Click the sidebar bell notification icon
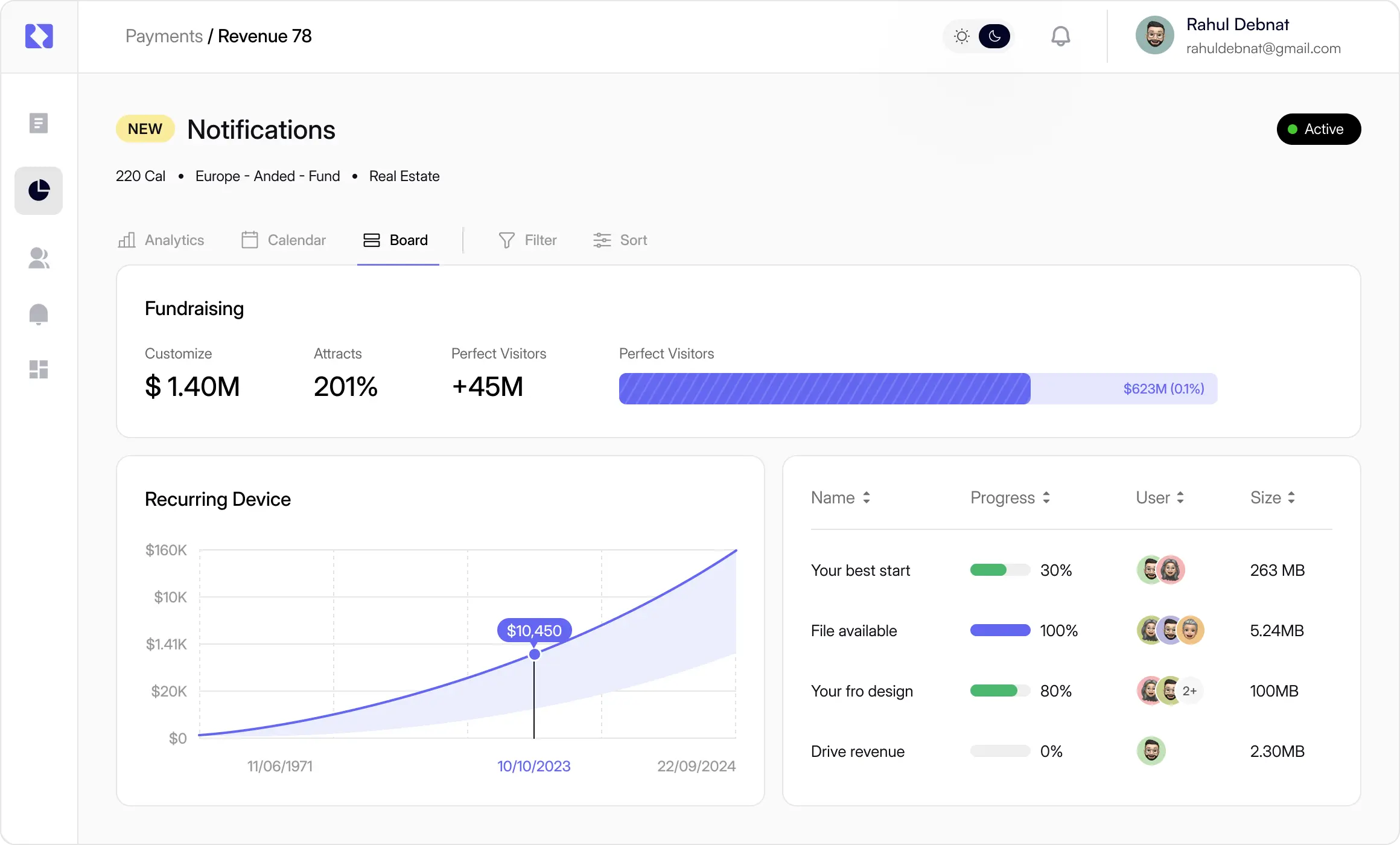The image size is (1400, 845). coord(39,314)
